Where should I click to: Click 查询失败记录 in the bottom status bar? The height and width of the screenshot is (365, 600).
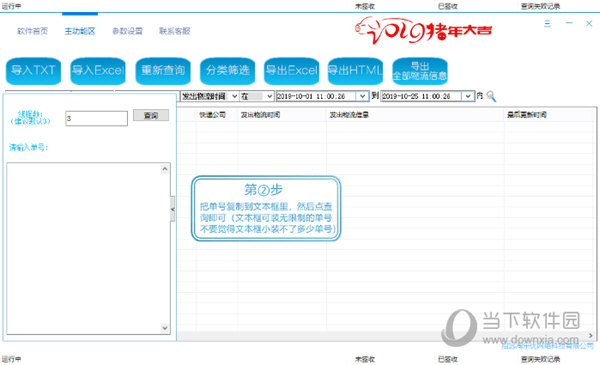tap(540, 359)
